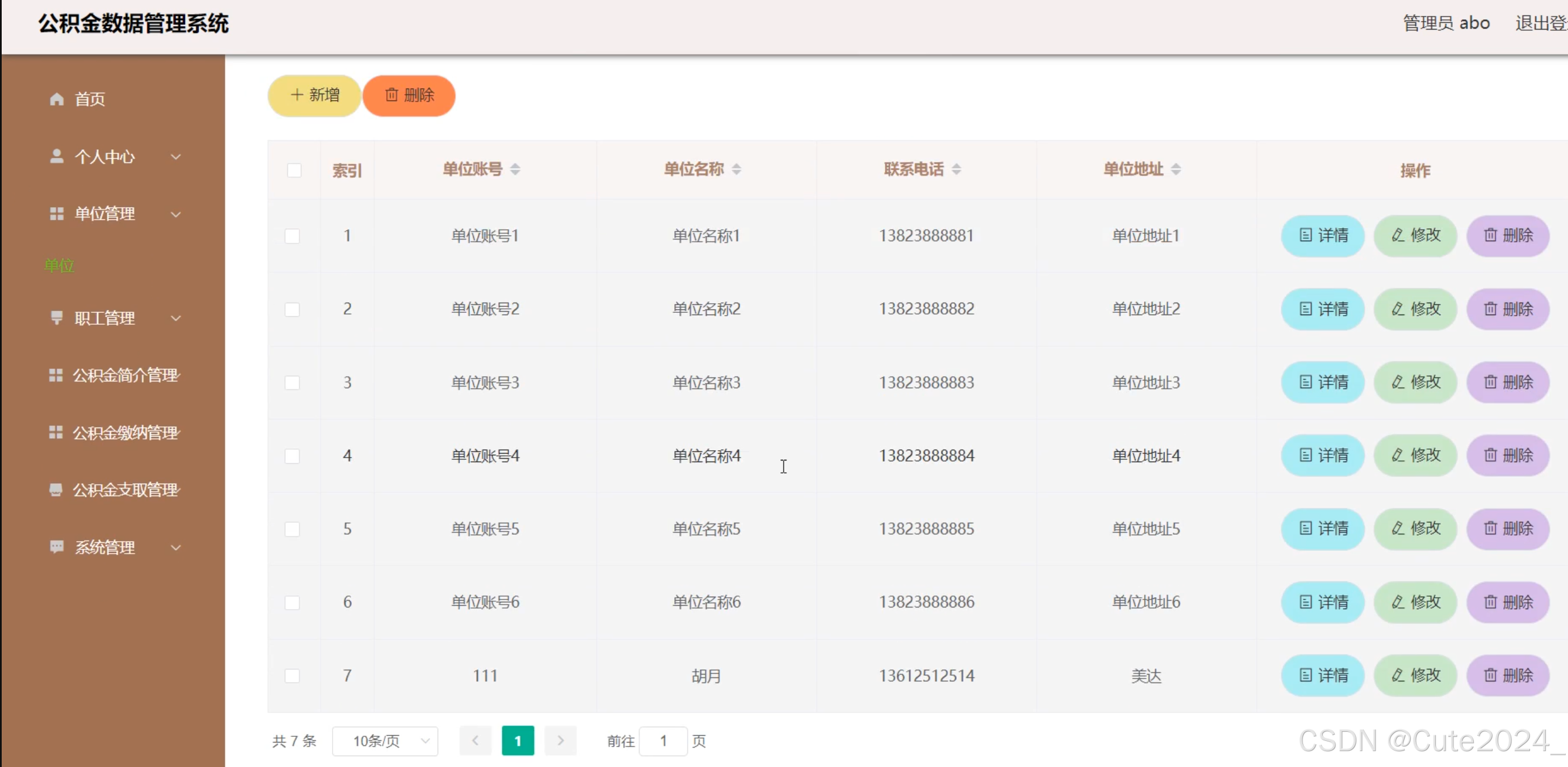This screenshot has width=1568, height=767.
Task: Check the row 7 checkbox for 胡月
Action: point(292,676)
